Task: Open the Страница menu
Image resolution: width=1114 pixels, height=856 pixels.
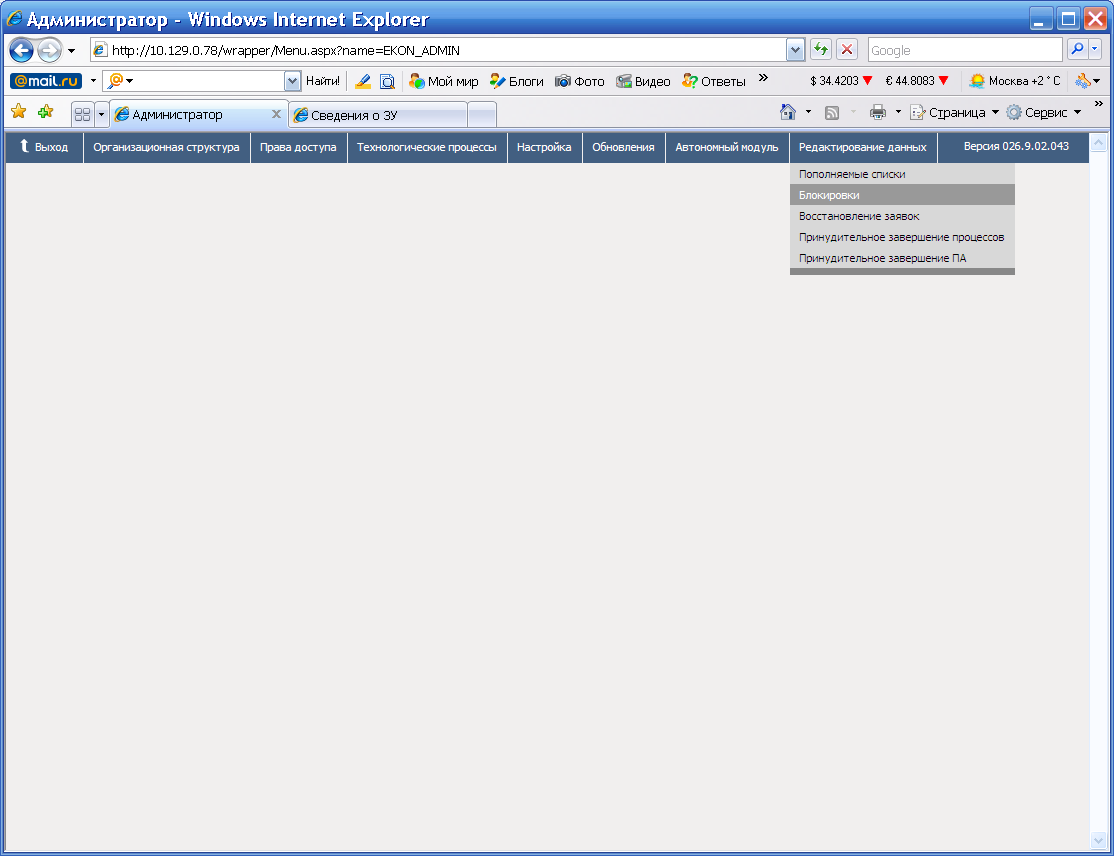Action: [x=954, y=112]
